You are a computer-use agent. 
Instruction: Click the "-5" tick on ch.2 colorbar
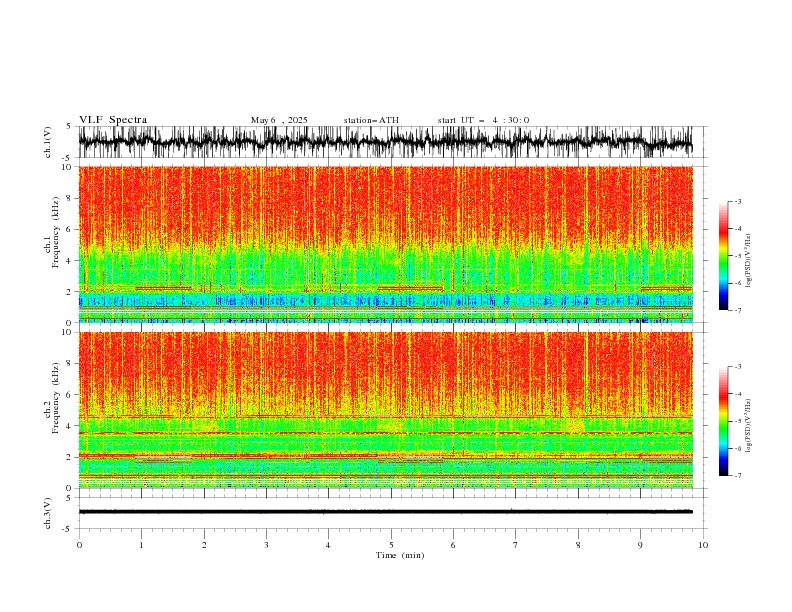pos(738,421)
